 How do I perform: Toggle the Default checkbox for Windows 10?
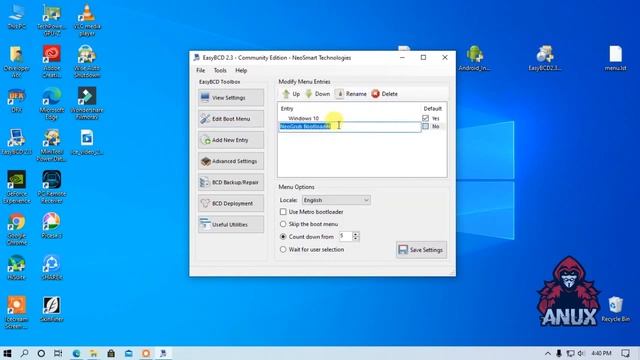click(x=425, y=118)
